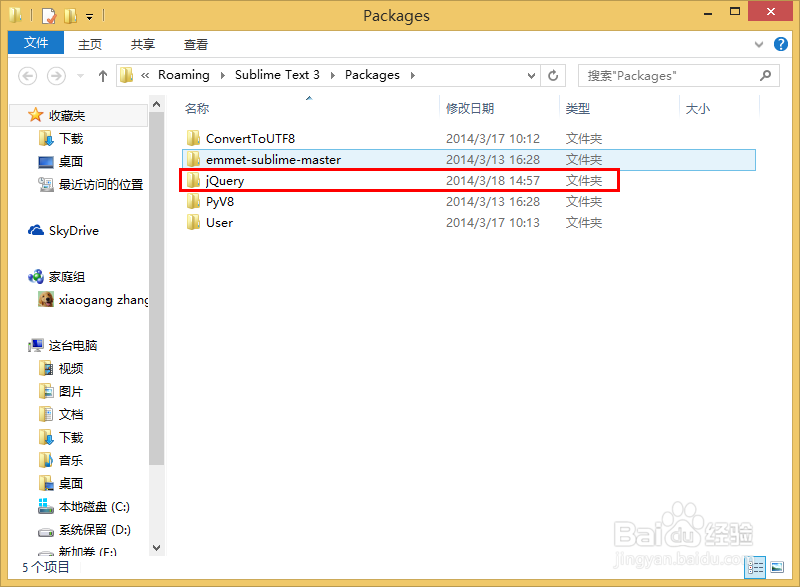
Task: Open SkyDrive in navigation pane
Action: click(x=63, y=231)
